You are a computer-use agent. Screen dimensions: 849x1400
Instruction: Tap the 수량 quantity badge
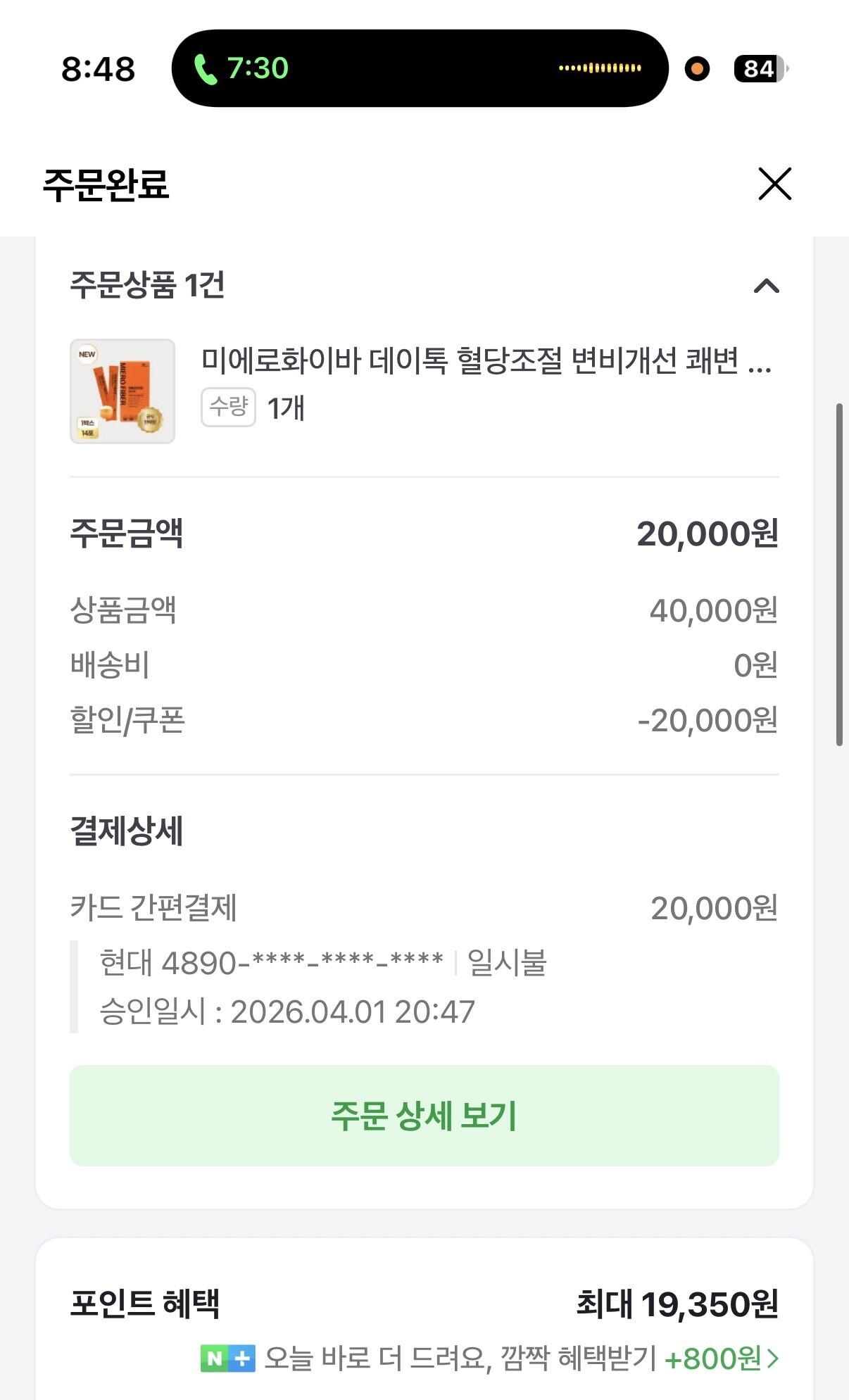228,407
